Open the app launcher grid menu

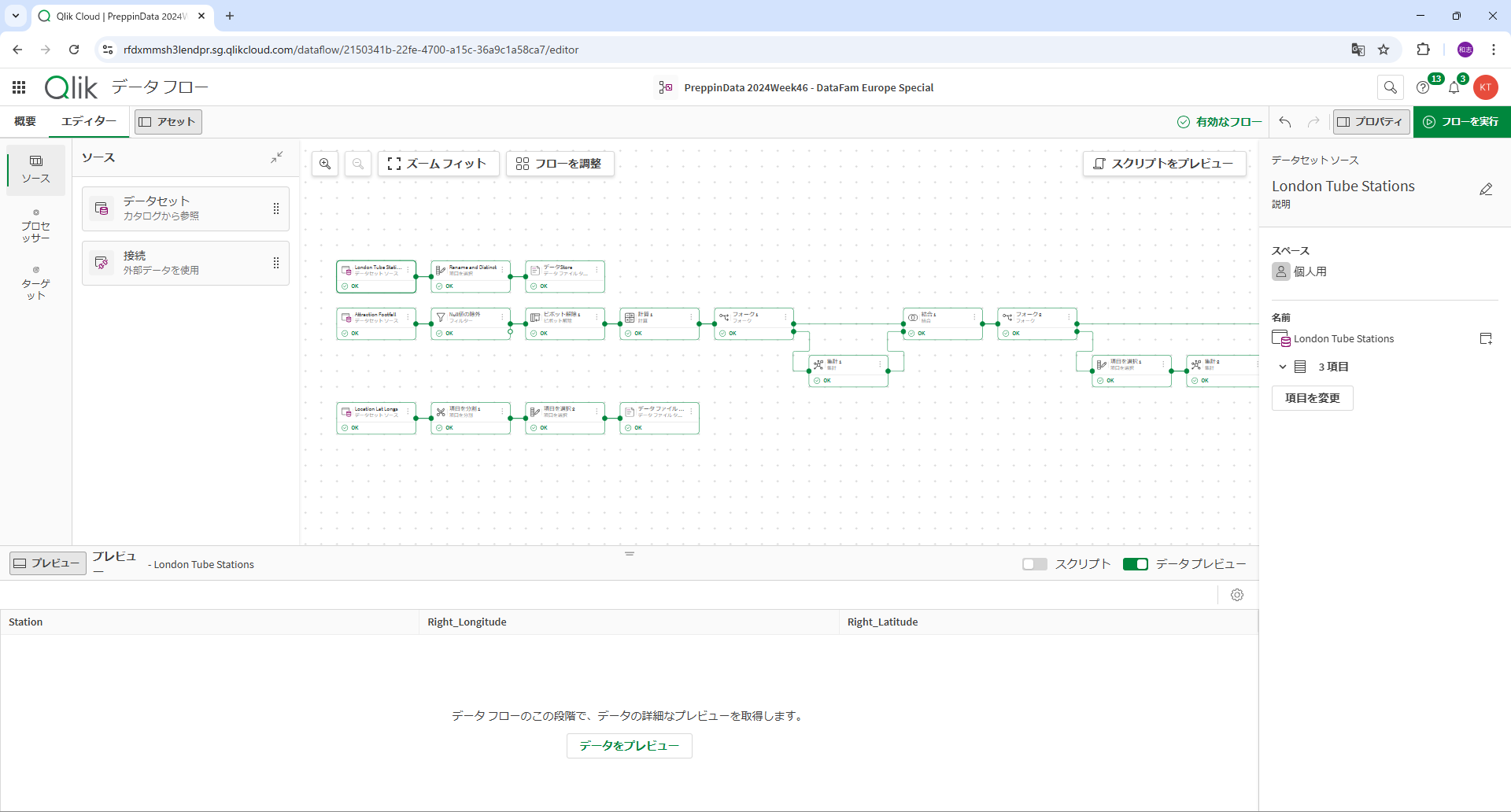pyautogui.click(x=19, y=87)
